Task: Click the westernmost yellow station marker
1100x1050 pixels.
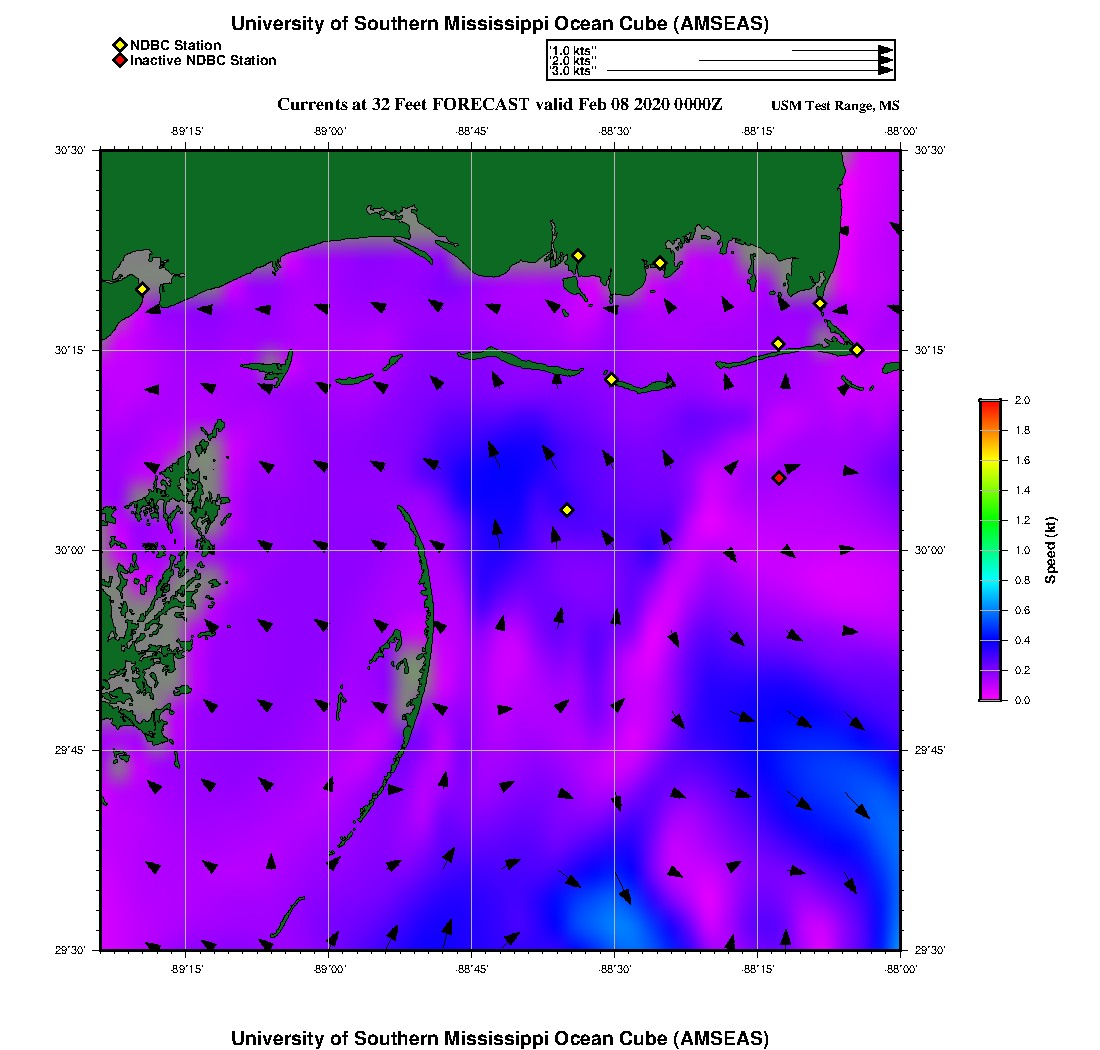Action: [142, 289]
